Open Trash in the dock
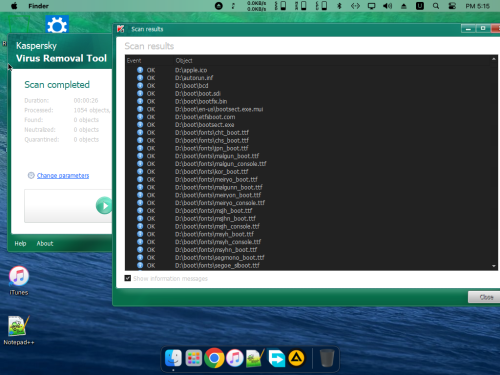 [x=327, y=358]
